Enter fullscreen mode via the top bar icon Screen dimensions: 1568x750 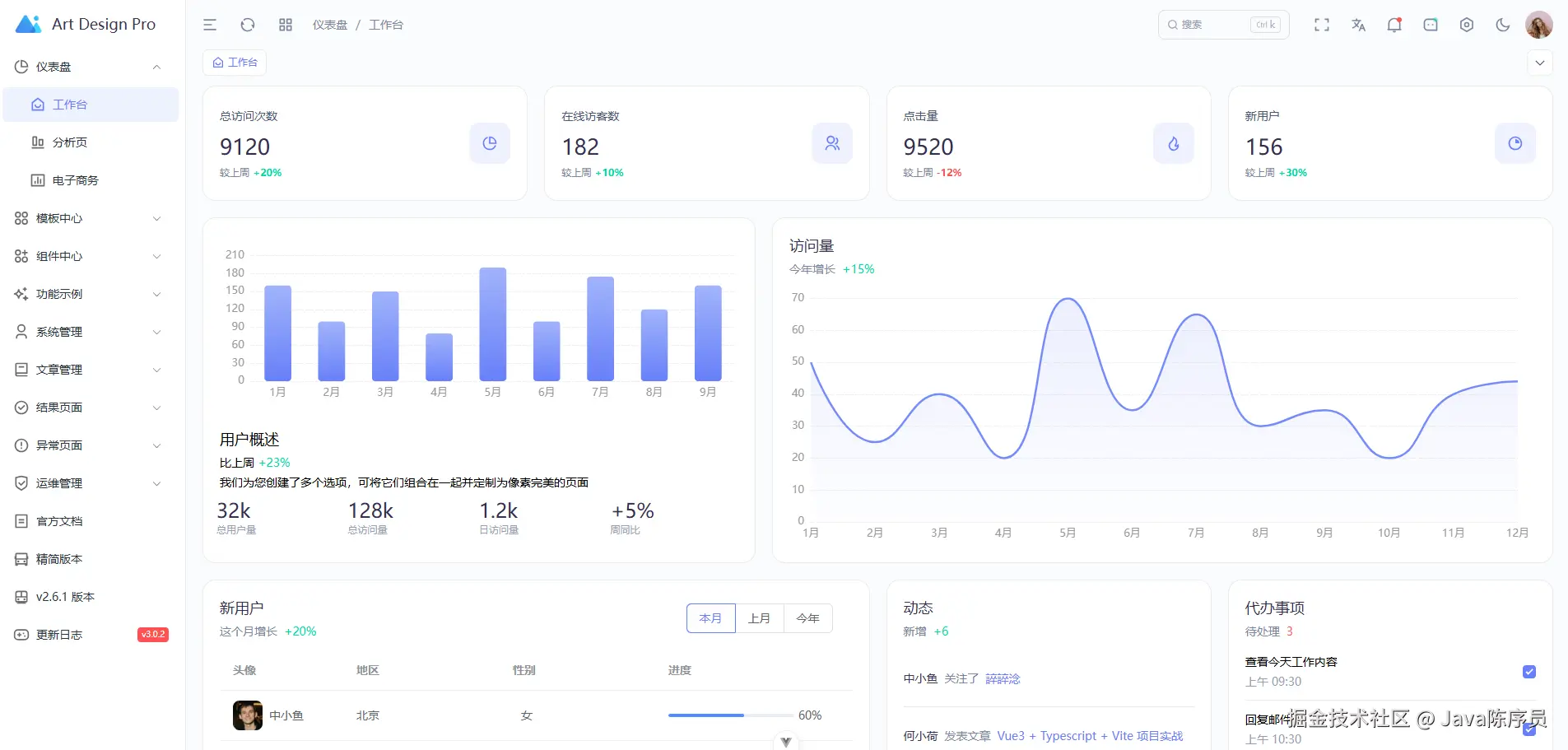pyautogui.click(x=1322, y=25)
